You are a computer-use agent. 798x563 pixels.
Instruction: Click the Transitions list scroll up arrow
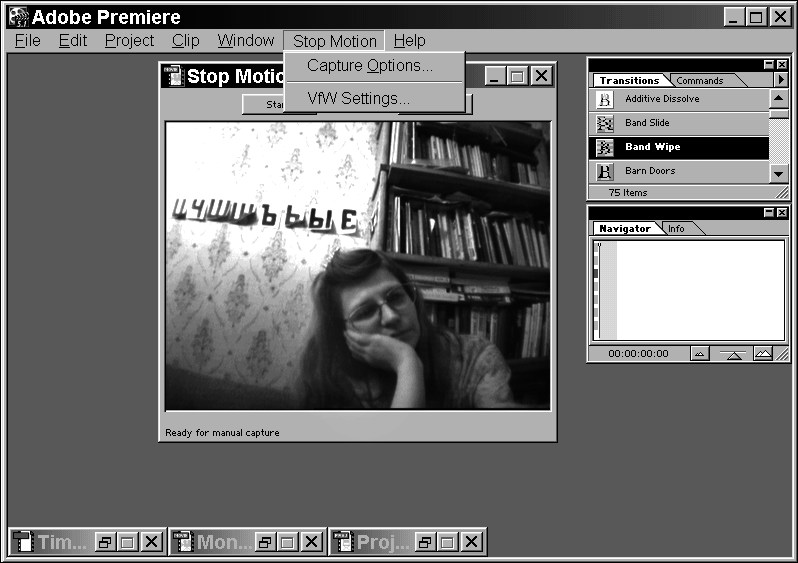[779, 98]
